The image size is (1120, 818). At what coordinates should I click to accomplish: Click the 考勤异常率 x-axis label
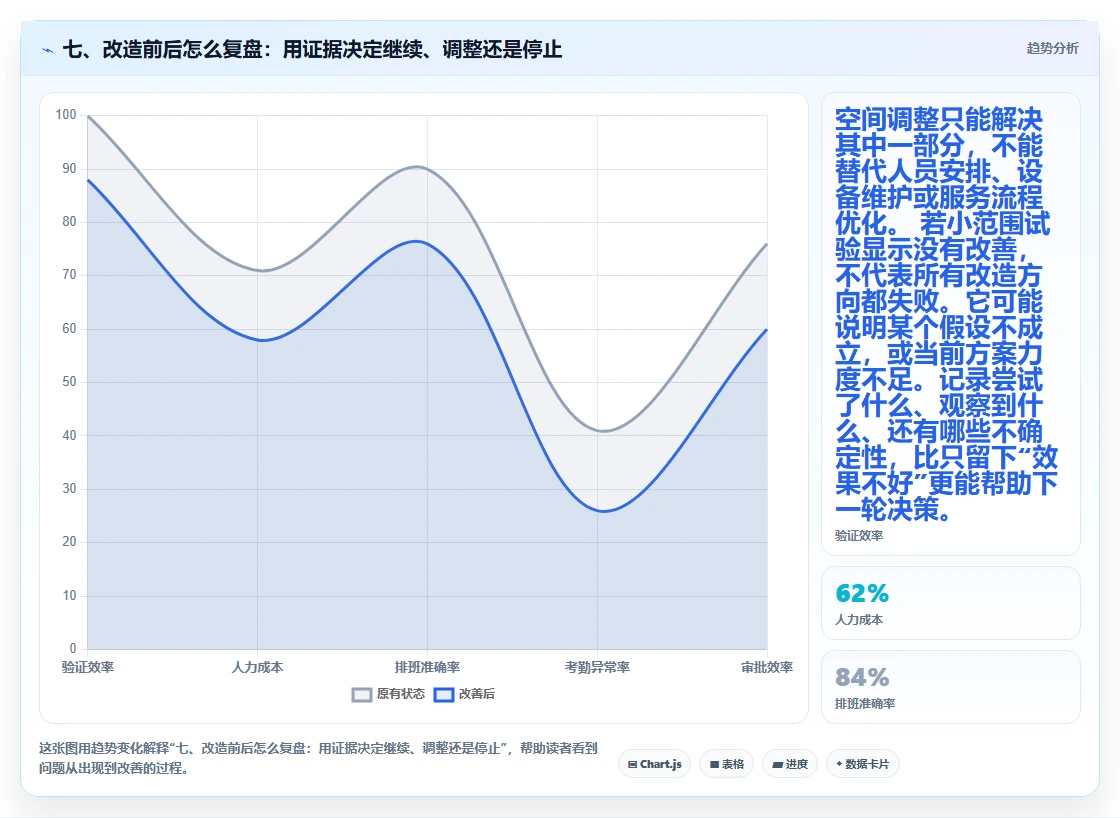click(597, 667)
